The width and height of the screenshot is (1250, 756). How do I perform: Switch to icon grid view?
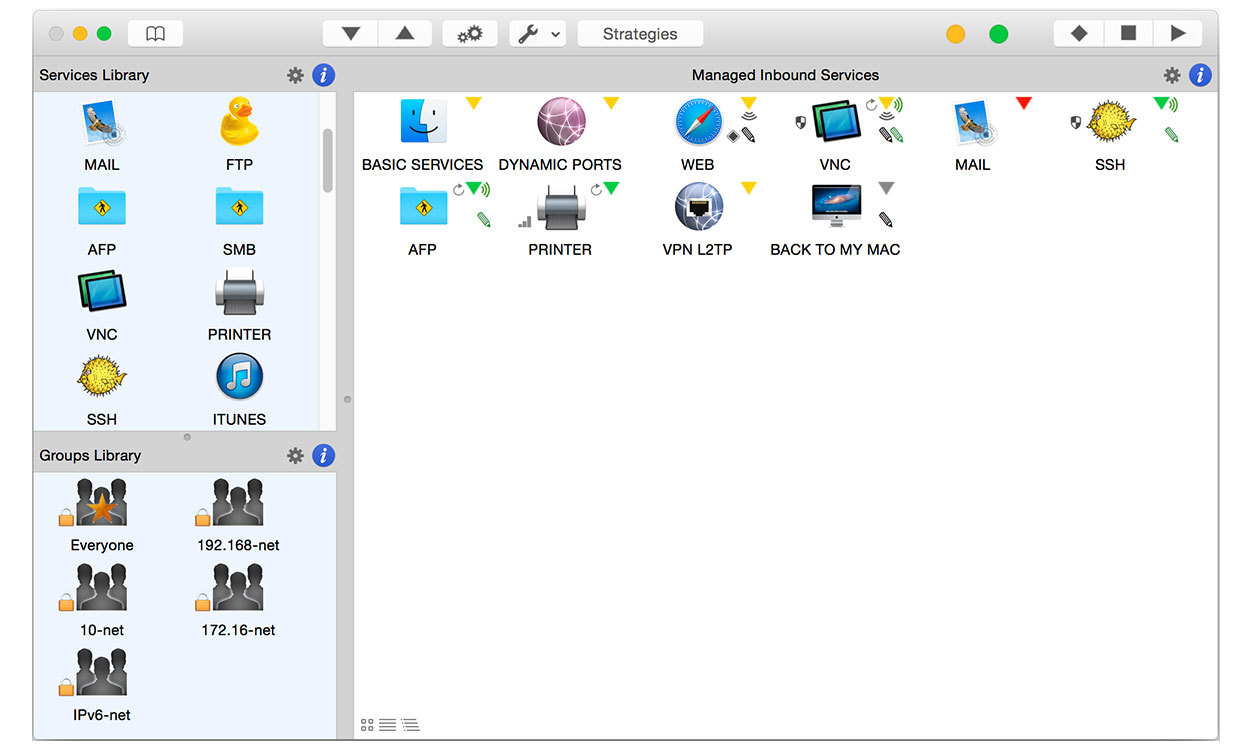[367, 725]
